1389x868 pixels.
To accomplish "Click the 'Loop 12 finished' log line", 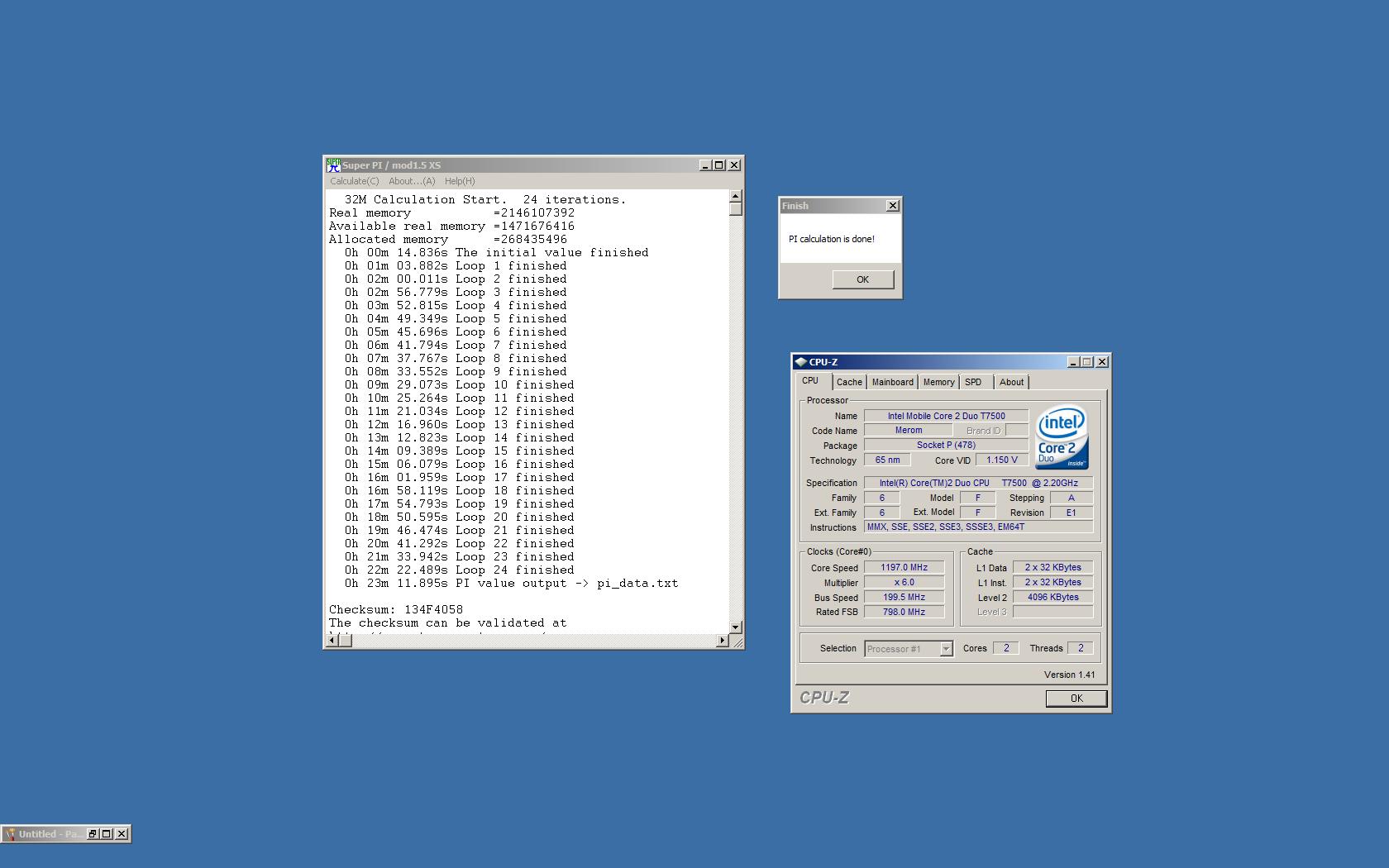I will 460,411.
